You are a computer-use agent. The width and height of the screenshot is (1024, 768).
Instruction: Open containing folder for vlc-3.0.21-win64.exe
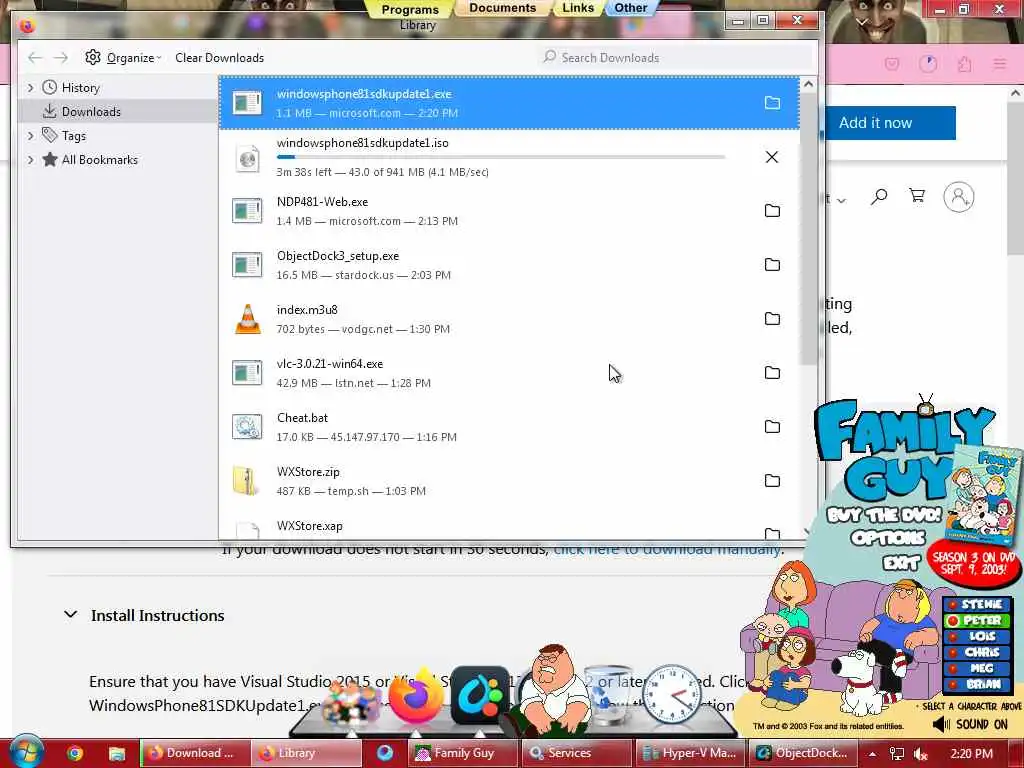pos(772,373)
